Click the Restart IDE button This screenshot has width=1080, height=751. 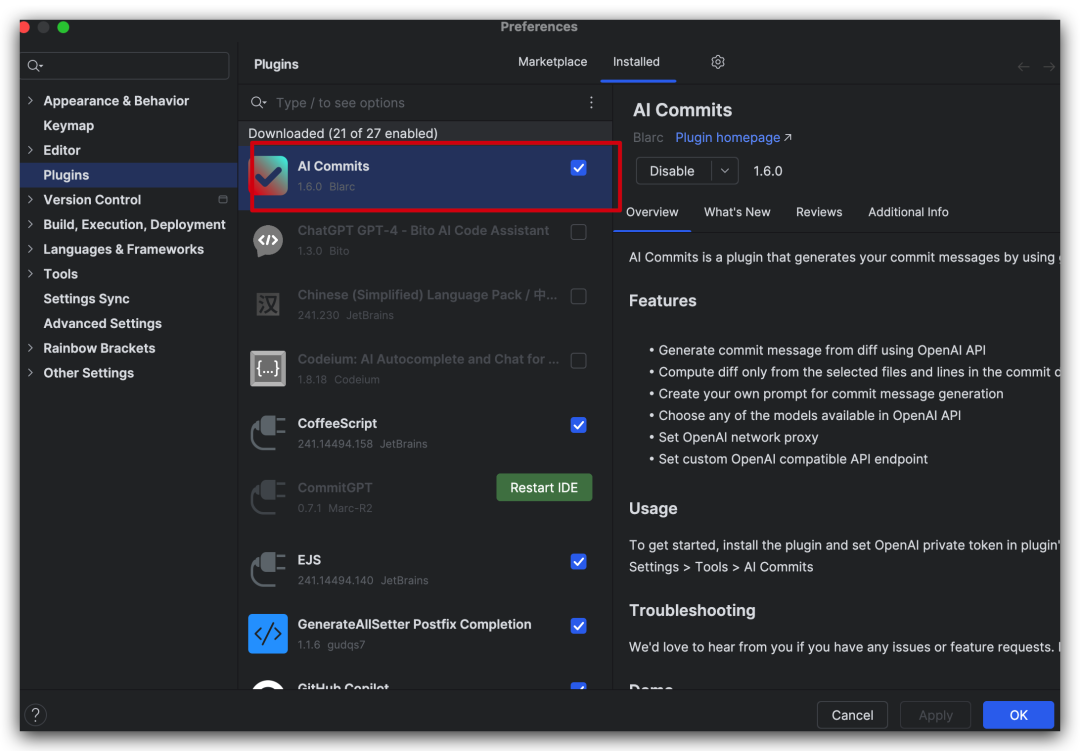click(x=544, y=487)
